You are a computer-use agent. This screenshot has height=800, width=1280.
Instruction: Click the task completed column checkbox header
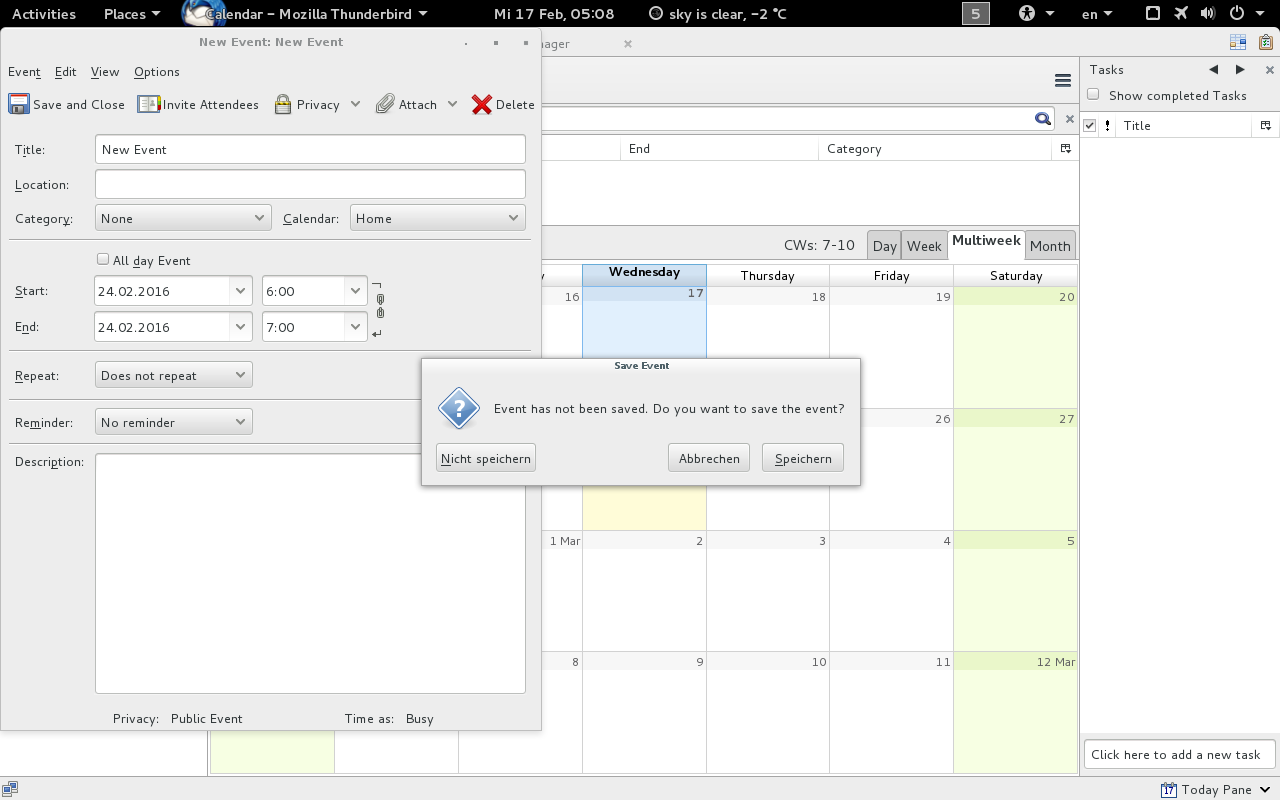1090,126
